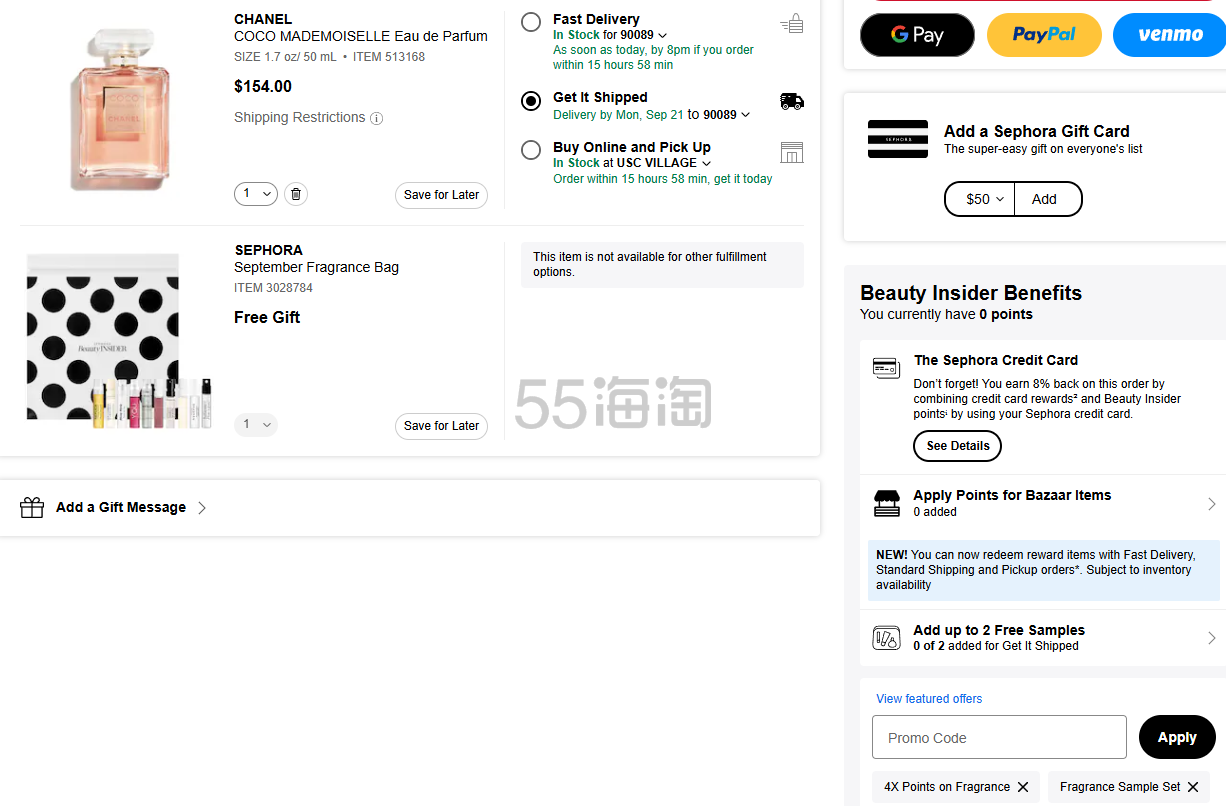1226x806 pixels.
Task: Click the gift box icon
Action: click(x=32, y=508)
